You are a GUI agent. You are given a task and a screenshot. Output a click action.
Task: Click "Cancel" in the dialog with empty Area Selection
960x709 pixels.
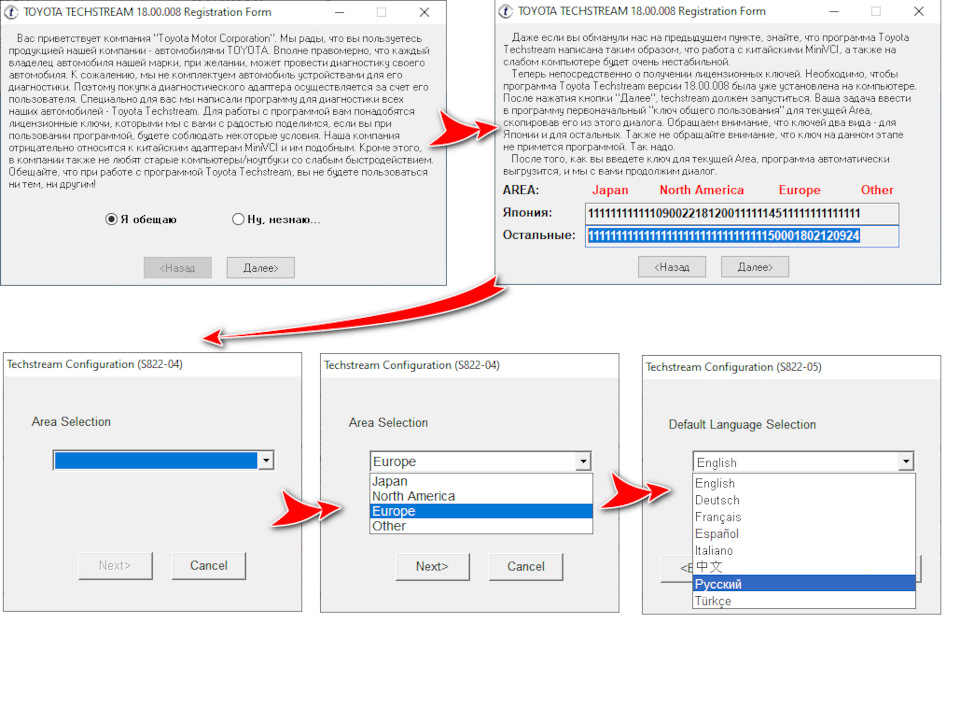pyautogui.click(x=209, y=566)
